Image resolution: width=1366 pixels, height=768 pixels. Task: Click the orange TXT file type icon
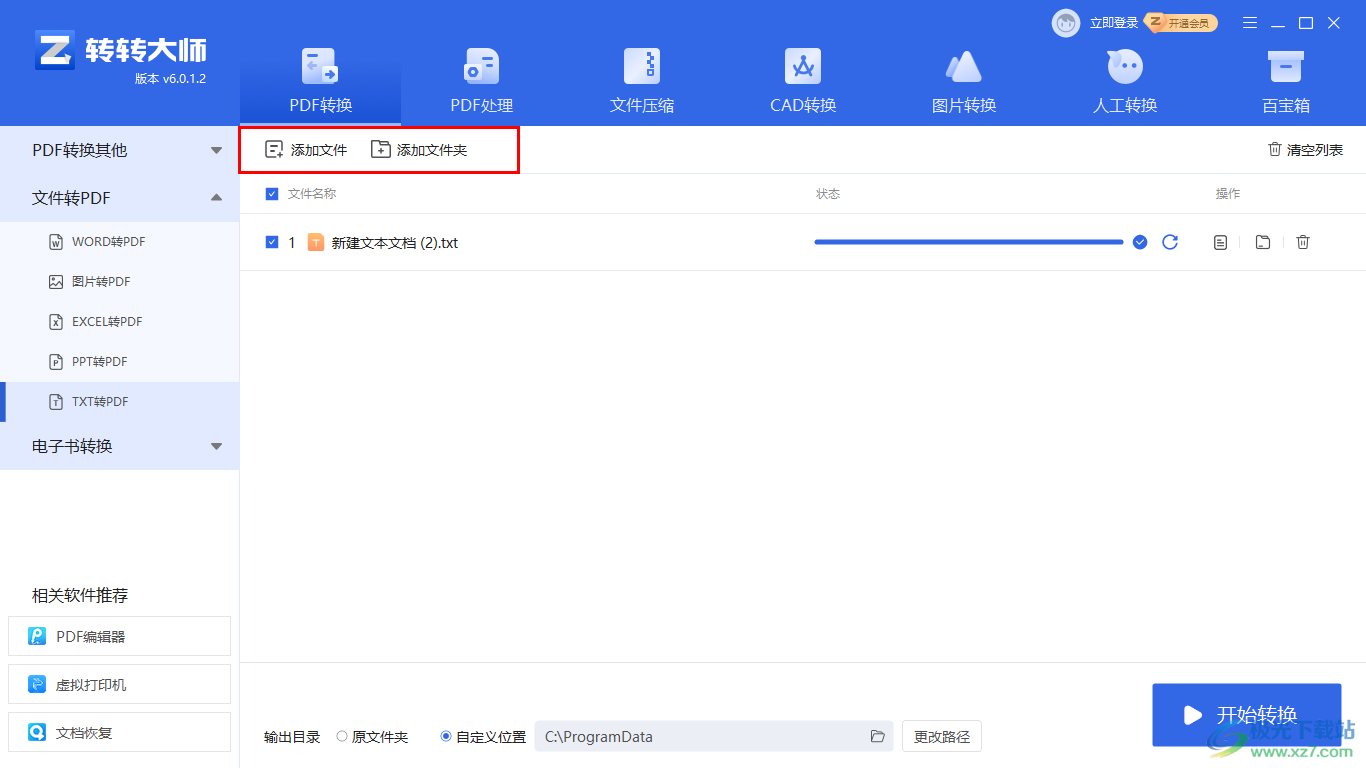pos(316,242)
